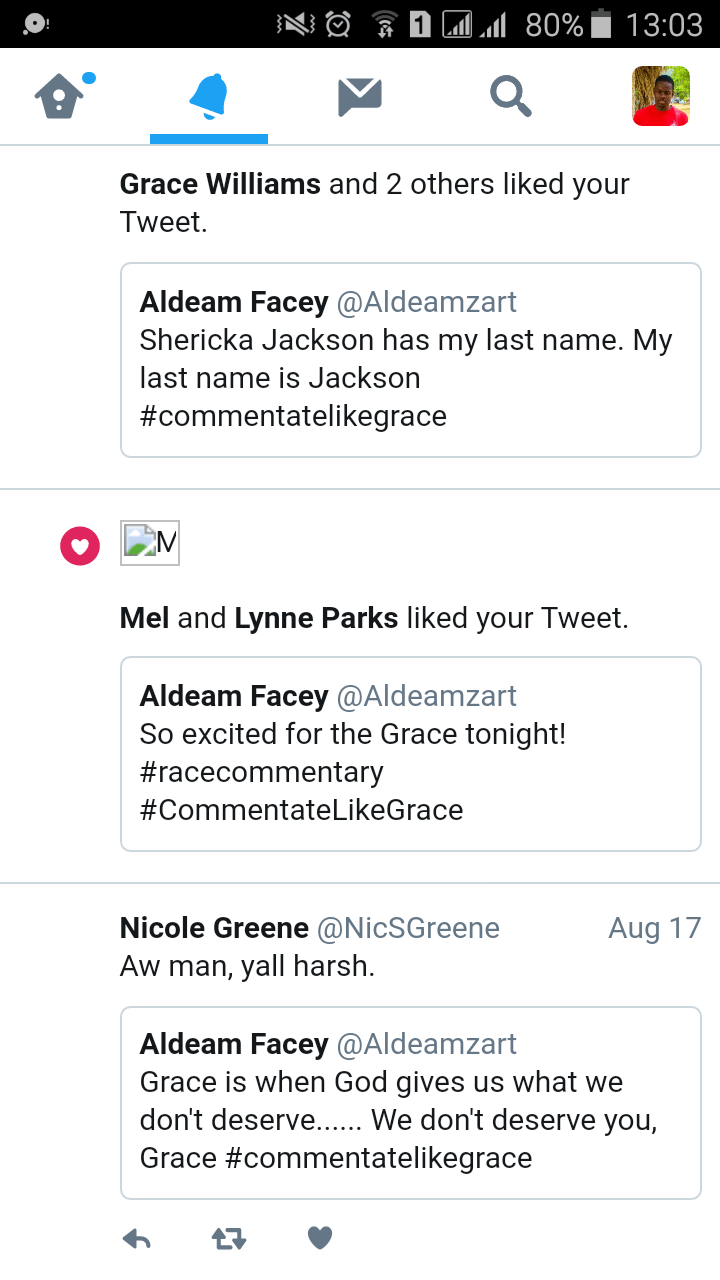This screenshot has width=720, height=1280.
Task: Open Nicole Greene's profile name
Action: 214,928
